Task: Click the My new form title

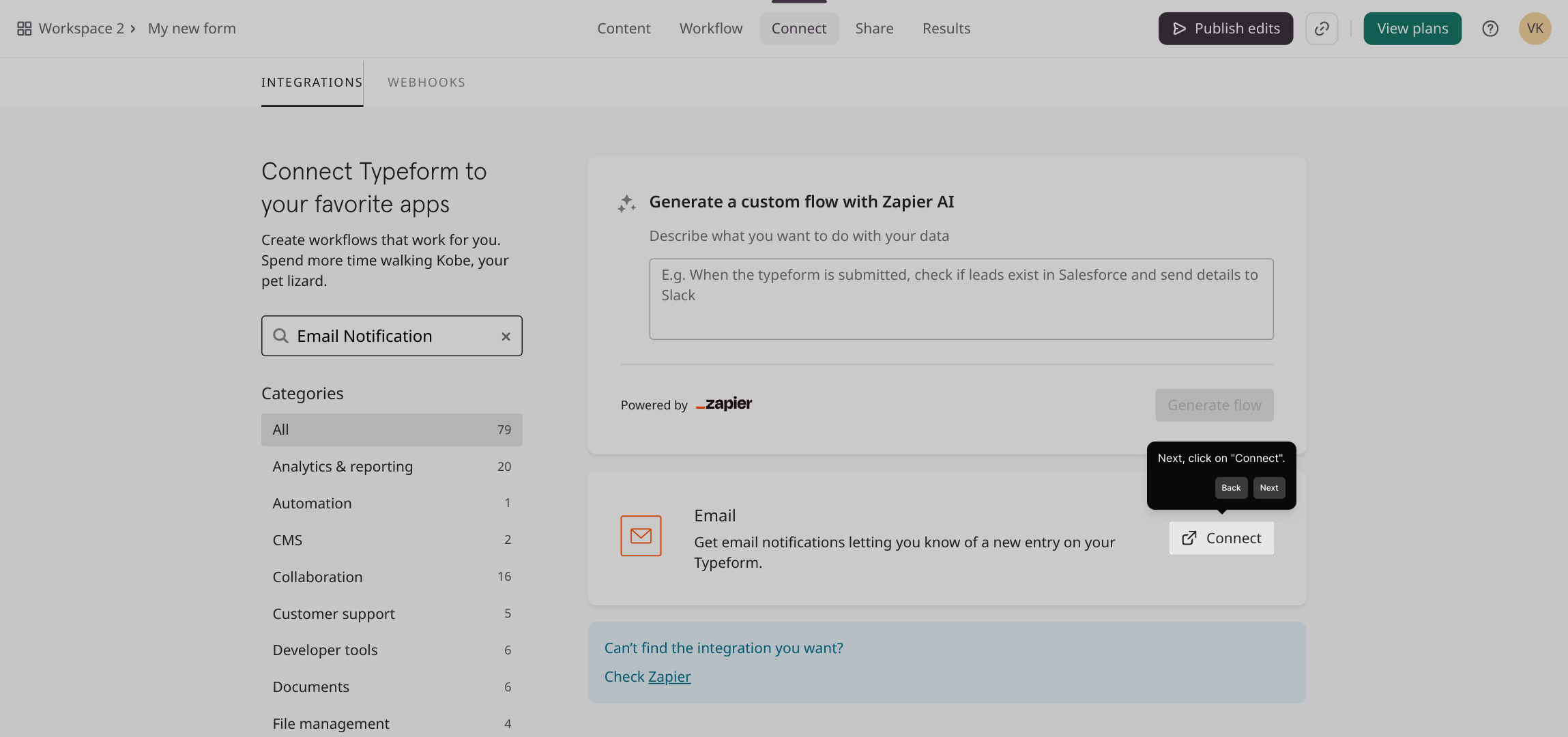Action: [x=192, y=29]
